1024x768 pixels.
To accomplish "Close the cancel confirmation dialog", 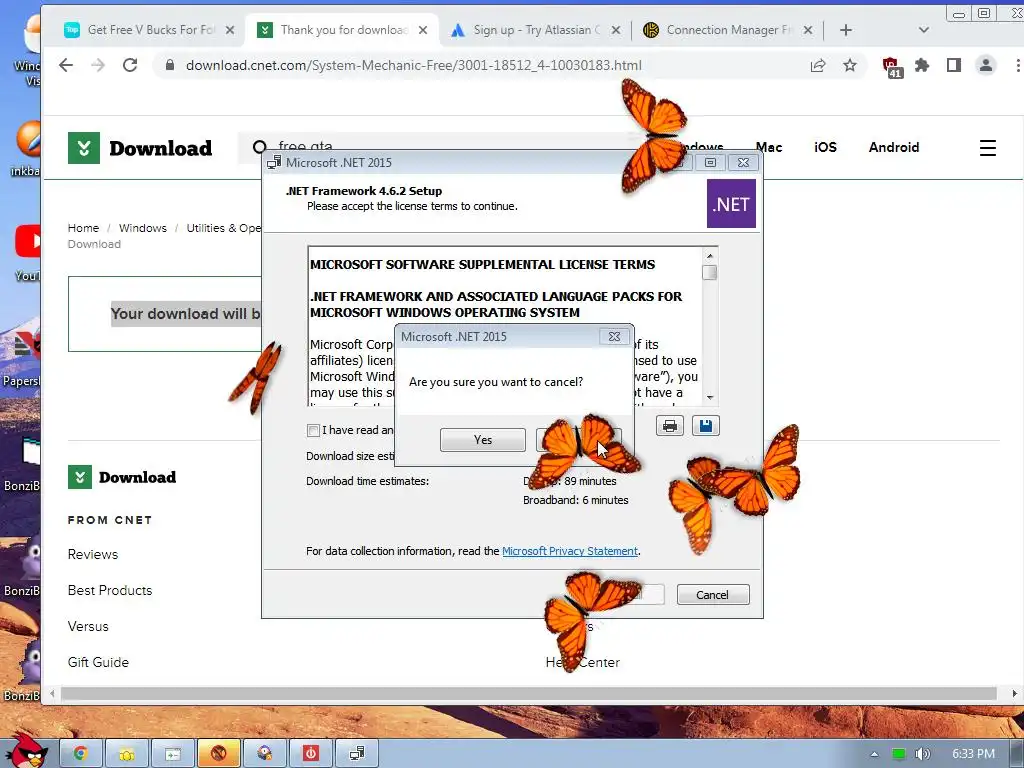I will coord(614,337).
